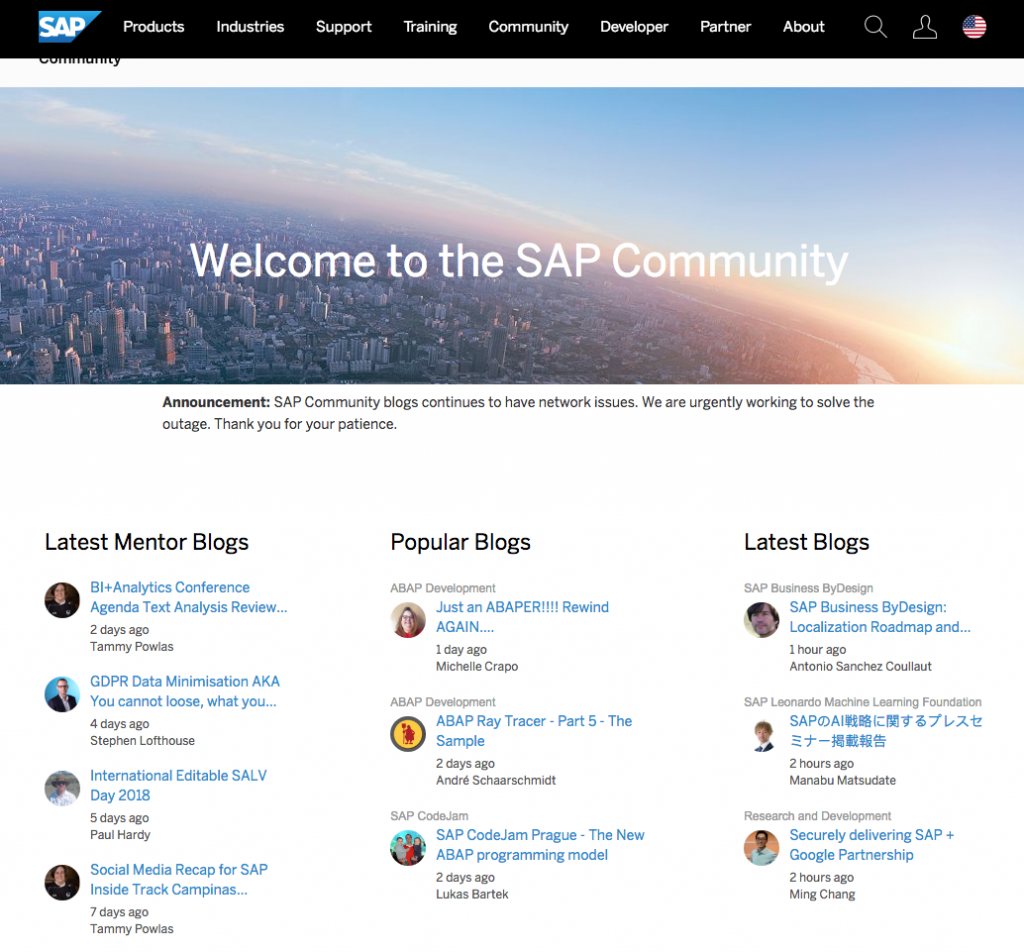Click author name Antonio Sanchez Coullaut
The width and height of the screenshot is (1024, 952).
tap(860, 667)
